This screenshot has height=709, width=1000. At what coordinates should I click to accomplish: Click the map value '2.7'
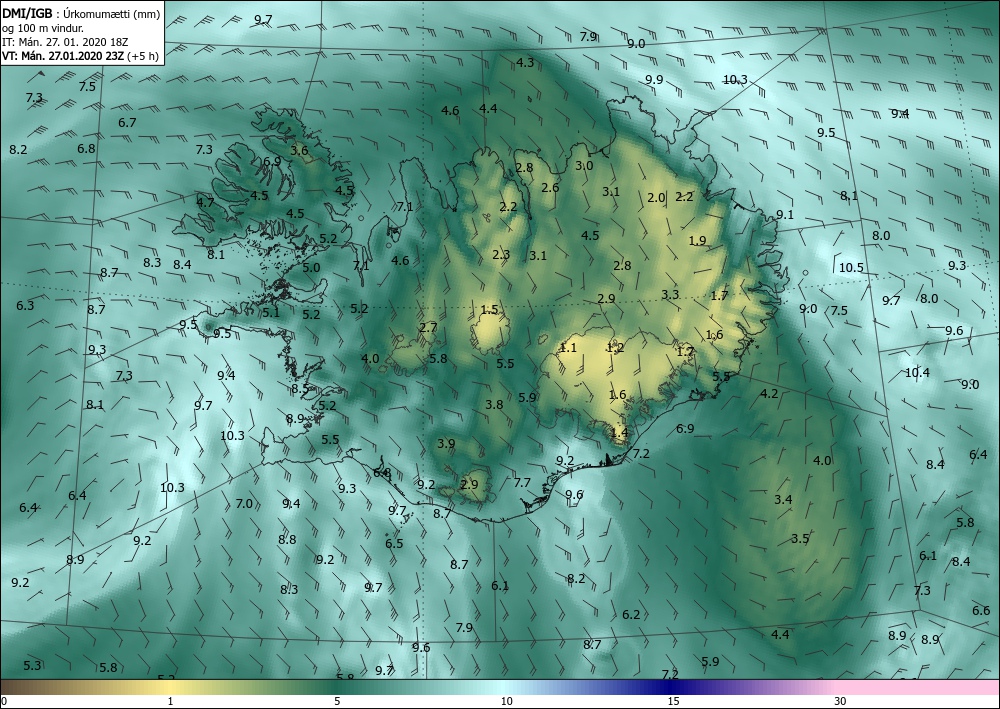(x=428, y=328)
